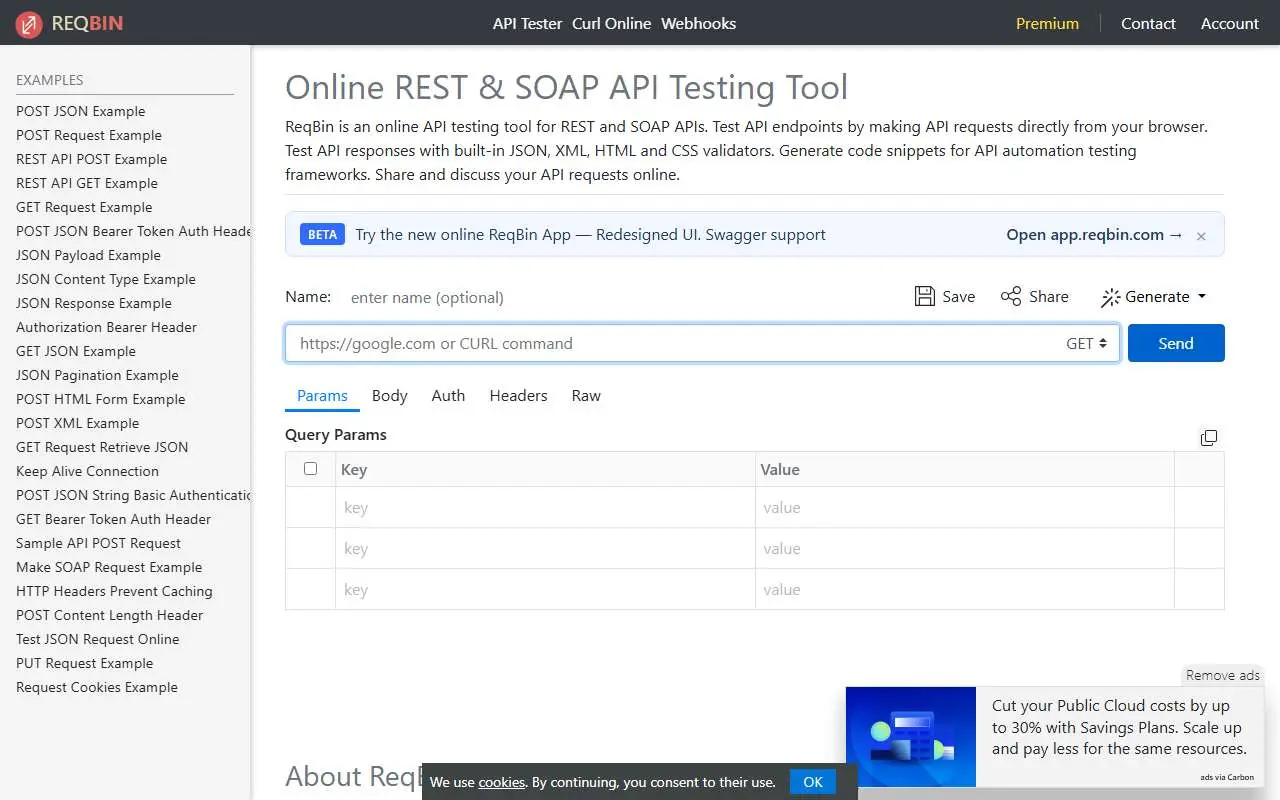The image size is (1280, 800).
Task: Click the first Query Params key field
Action: point(545,507)
